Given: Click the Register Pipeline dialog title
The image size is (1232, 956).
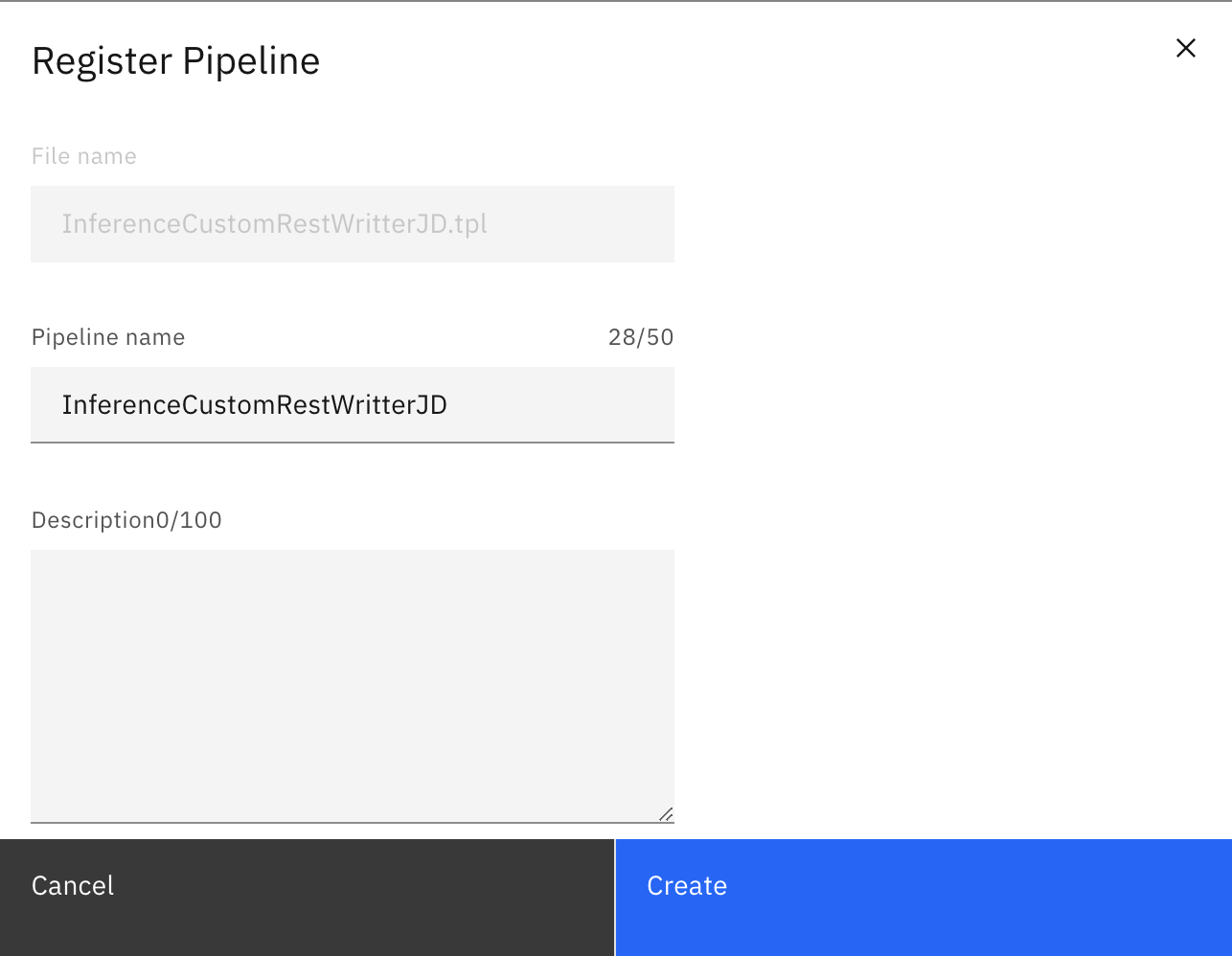Looking at the screenshot, I should pyautogui.click(x=175, y=59).
